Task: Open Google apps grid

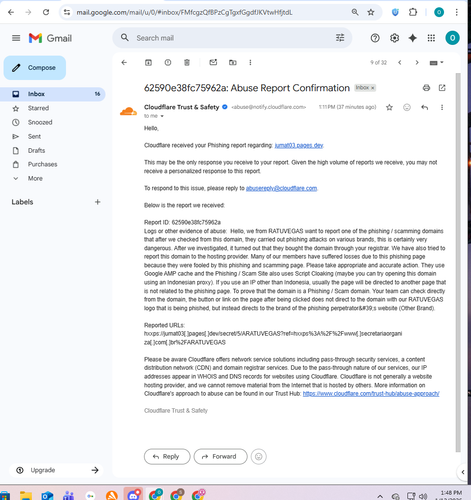Action: [431, 38]
